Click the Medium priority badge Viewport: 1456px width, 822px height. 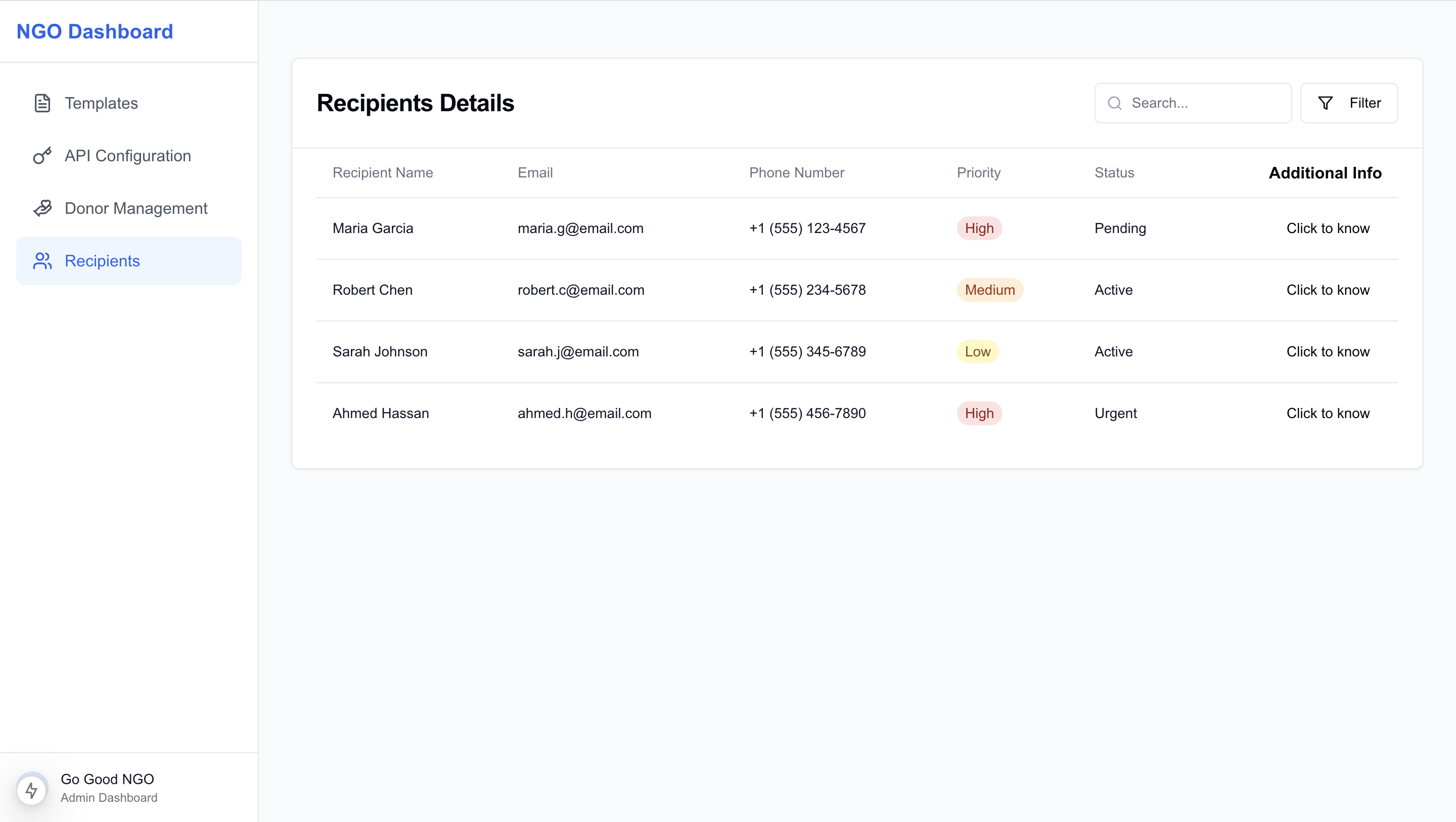(x=989, y=290)
